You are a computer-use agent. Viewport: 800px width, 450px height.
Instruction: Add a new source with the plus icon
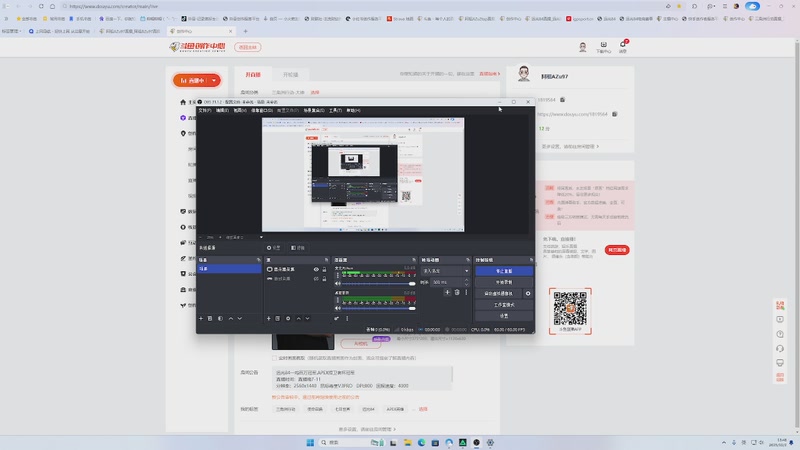coord(269,318)
